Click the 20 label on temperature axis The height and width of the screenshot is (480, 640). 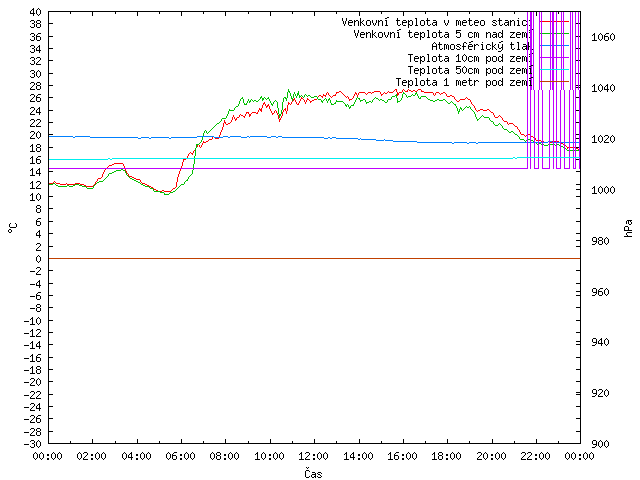click(36, 136)
